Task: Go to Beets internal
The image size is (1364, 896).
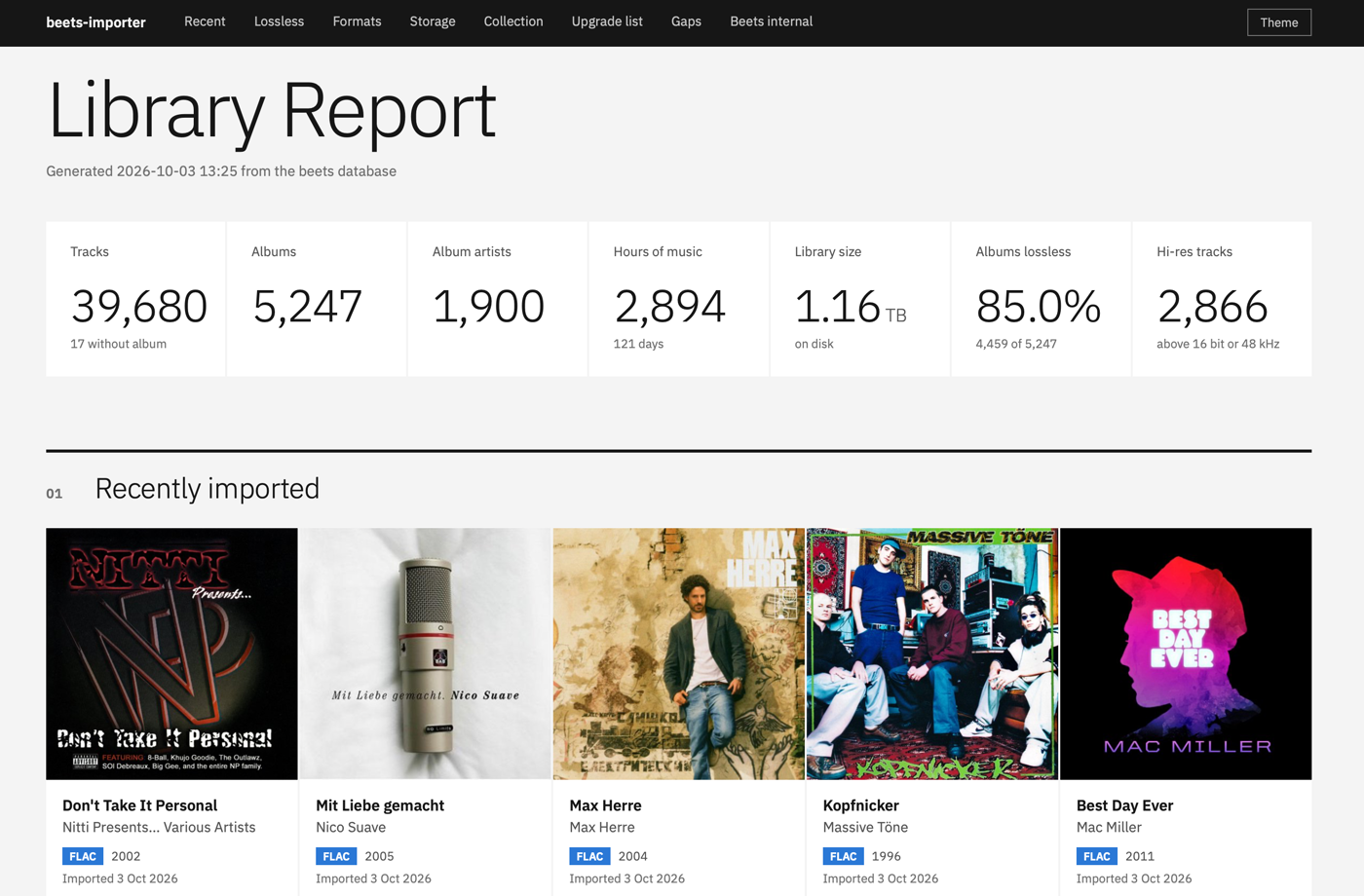Action: click(x=771, y=21)
